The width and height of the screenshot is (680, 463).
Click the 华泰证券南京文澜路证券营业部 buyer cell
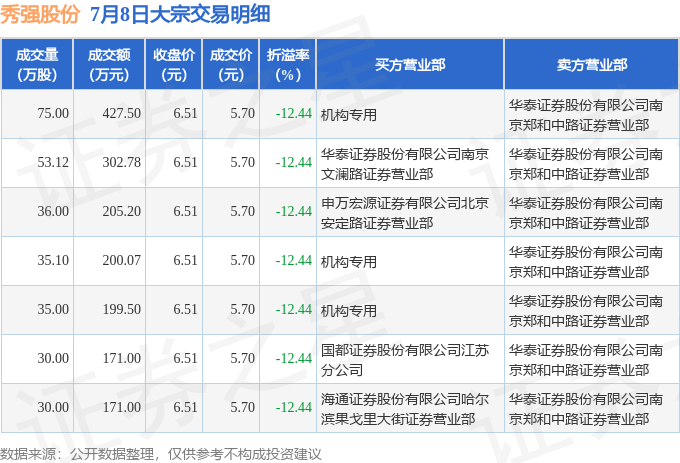click(410, 163)
